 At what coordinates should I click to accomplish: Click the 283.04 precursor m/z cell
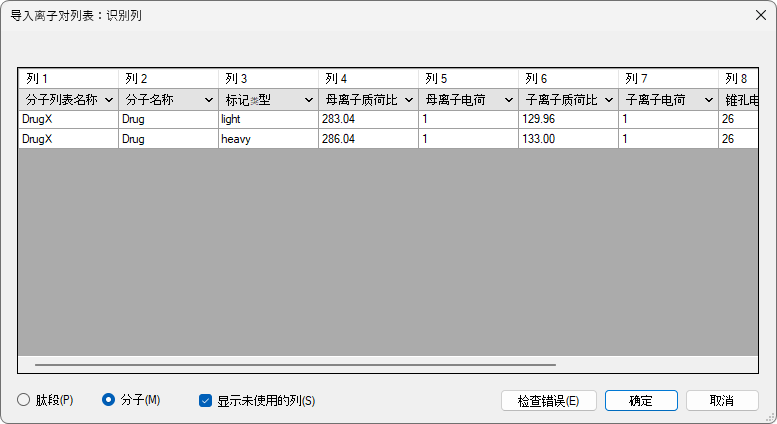click(368, 119)
